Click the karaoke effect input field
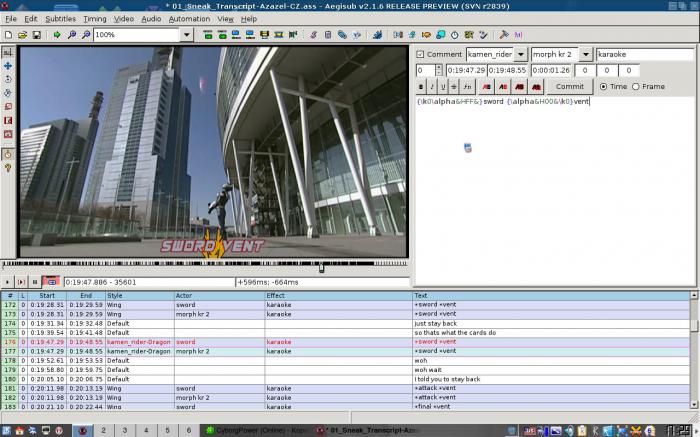The height and width of the screenshot is (437, 700). 645,54
